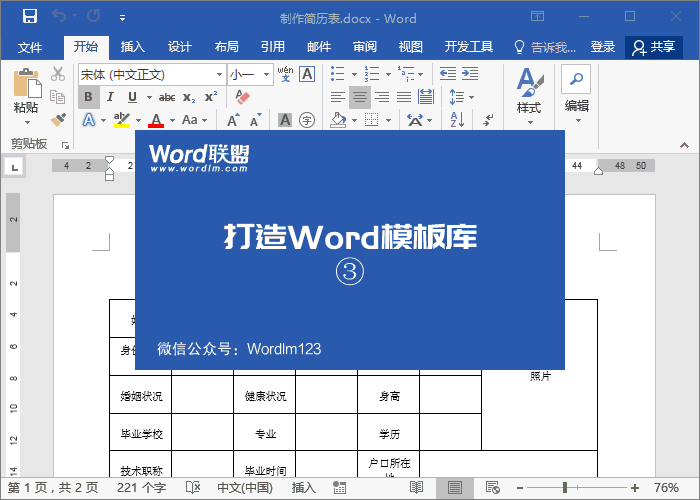Toggle character shading A

click(285, 120)
